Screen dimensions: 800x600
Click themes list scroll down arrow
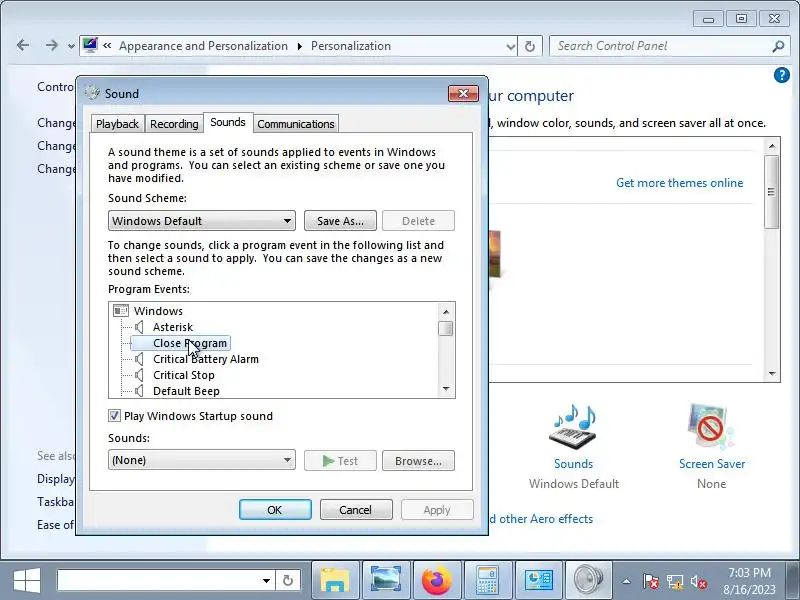(x=772, y=373)
